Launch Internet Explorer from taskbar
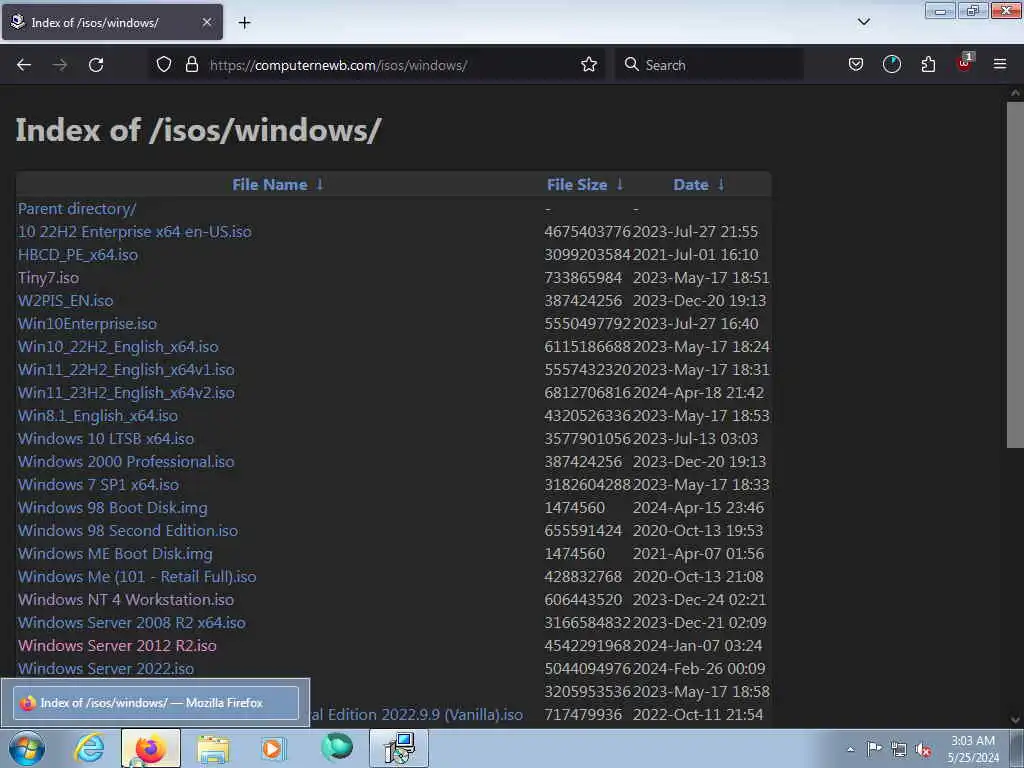 coord(89,748)
